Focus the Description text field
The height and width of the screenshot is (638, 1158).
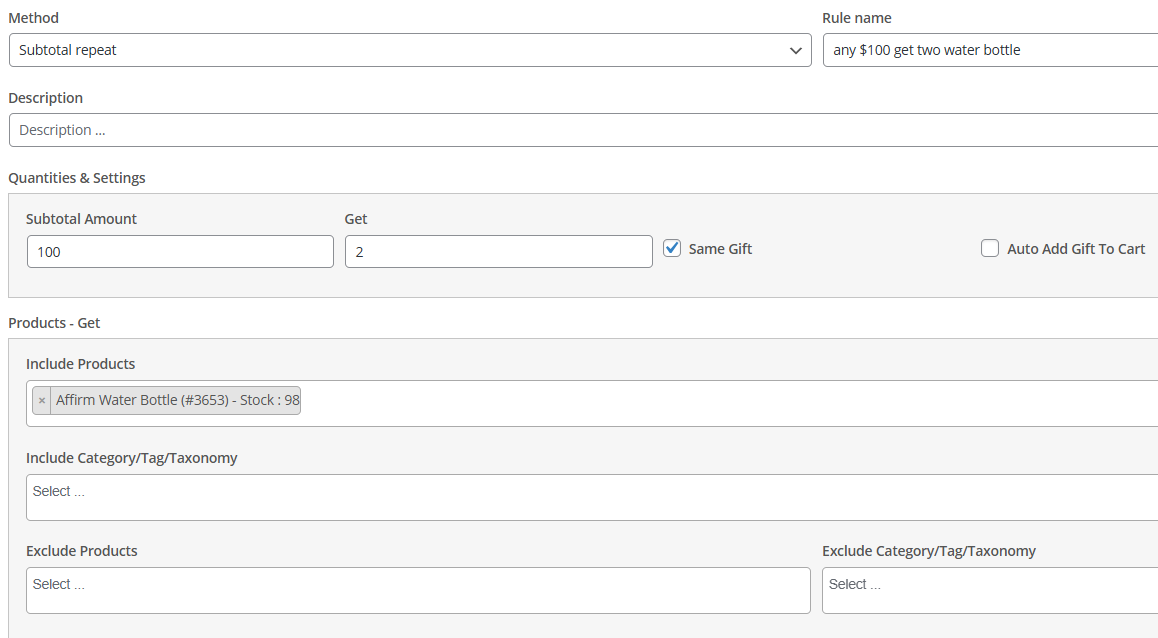coord(580,130)
